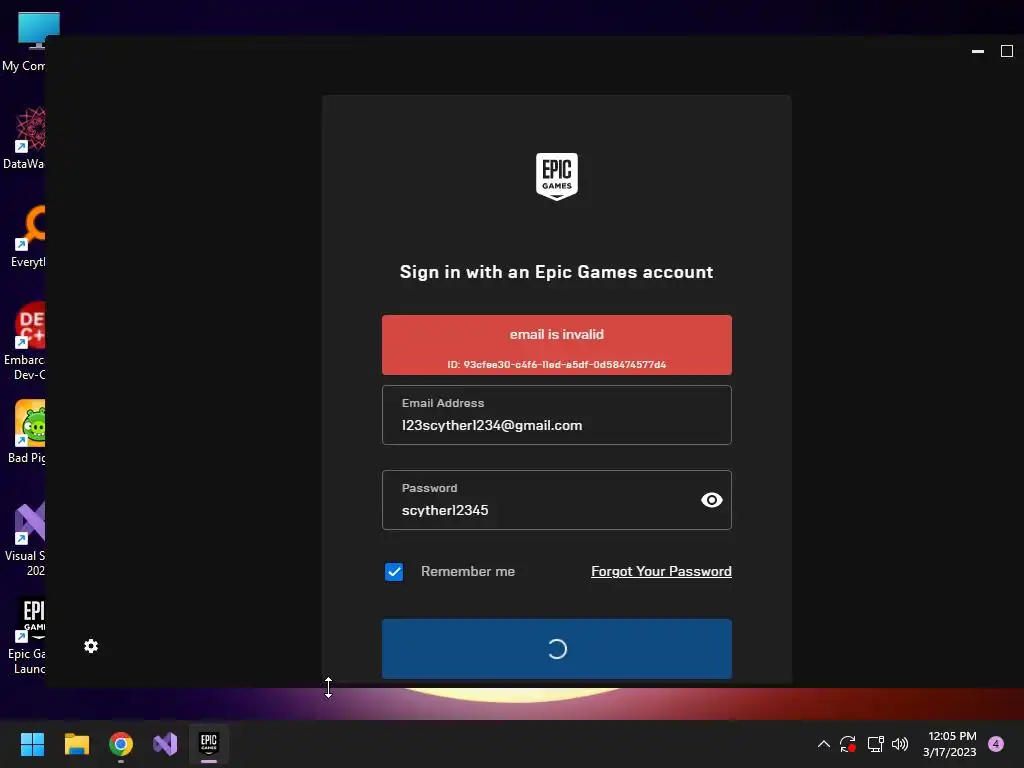Open the launcher settings gear icon

click(91, 646)
